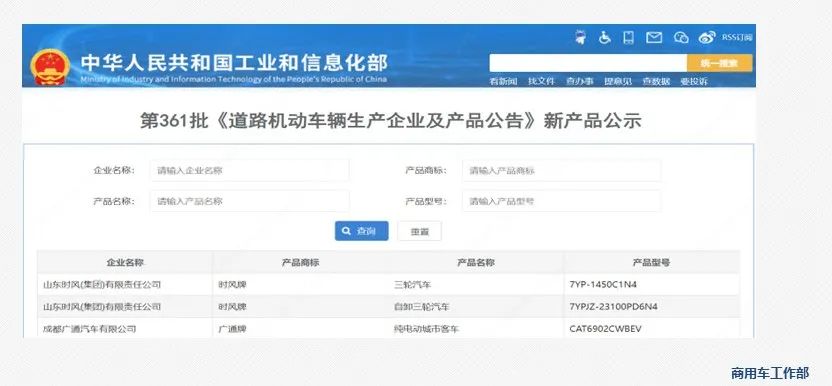Open the 查数据 menu item
The height and width of the screenshot is (386, 832).
click(x=656, y=81)
